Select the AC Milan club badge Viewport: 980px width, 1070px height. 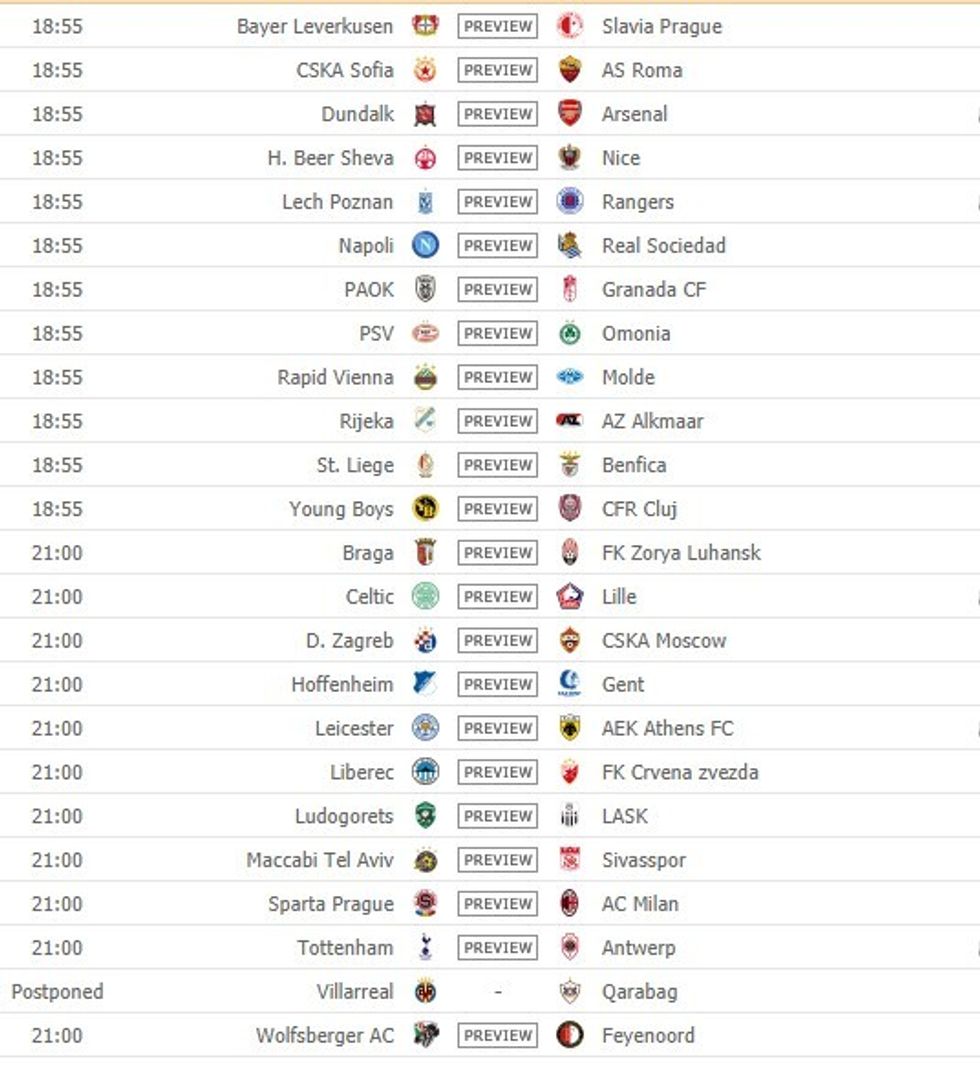(570, 903)
